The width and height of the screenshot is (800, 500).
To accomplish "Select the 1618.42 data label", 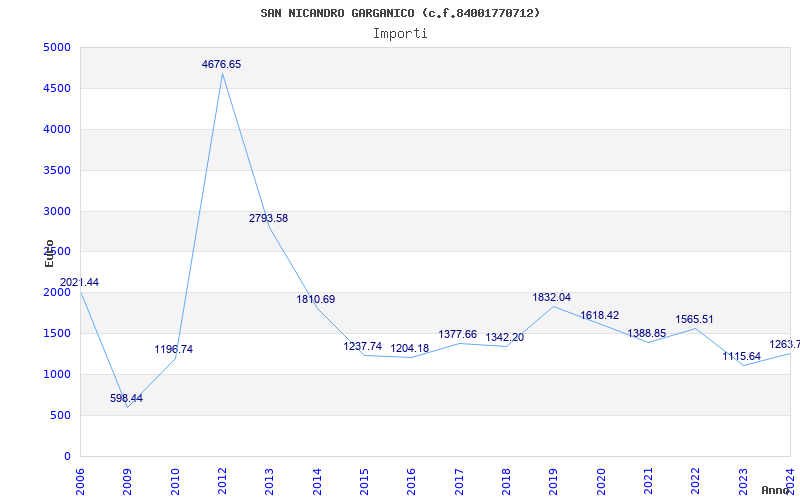I will (x=599, y=315).
